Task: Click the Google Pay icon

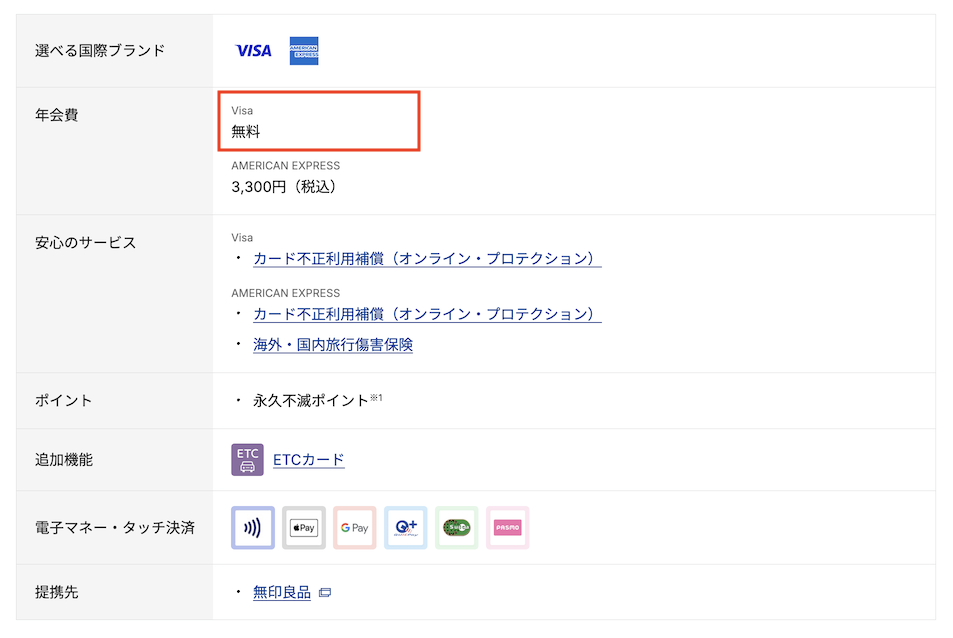Action: [354, 527]
